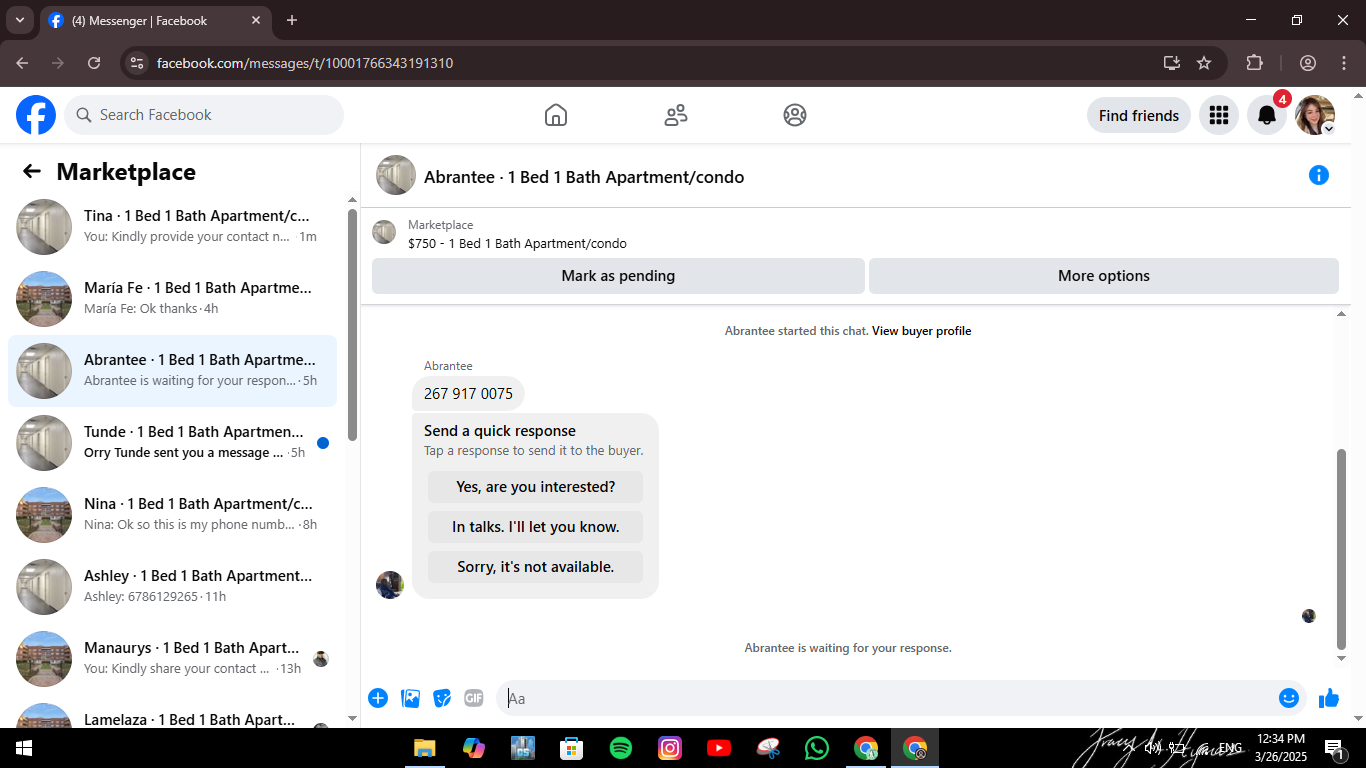Viewport: 1366px width, 768px height.
Task: Open Spotify from the taskbar
Action: coord(621,748)
